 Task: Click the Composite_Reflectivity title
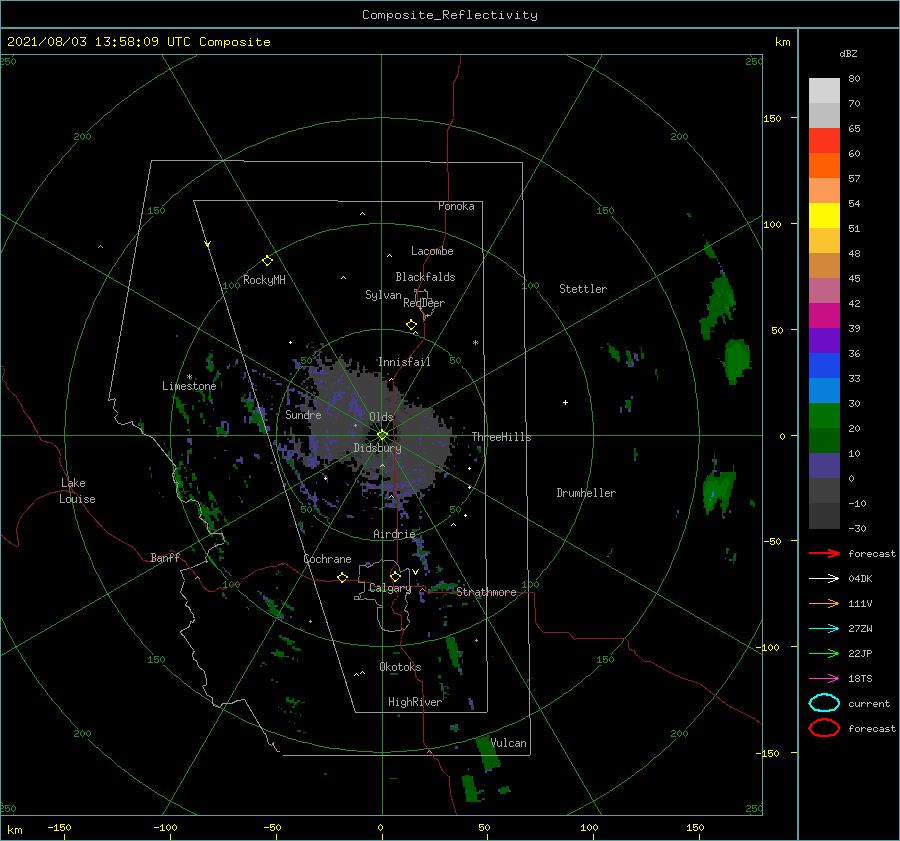tap(450, 15)
